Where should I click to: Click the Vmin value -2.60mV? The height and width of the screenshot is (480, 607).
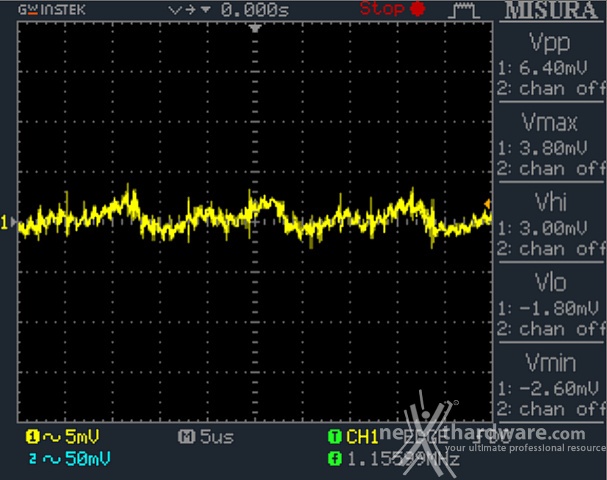coord(559,388)
